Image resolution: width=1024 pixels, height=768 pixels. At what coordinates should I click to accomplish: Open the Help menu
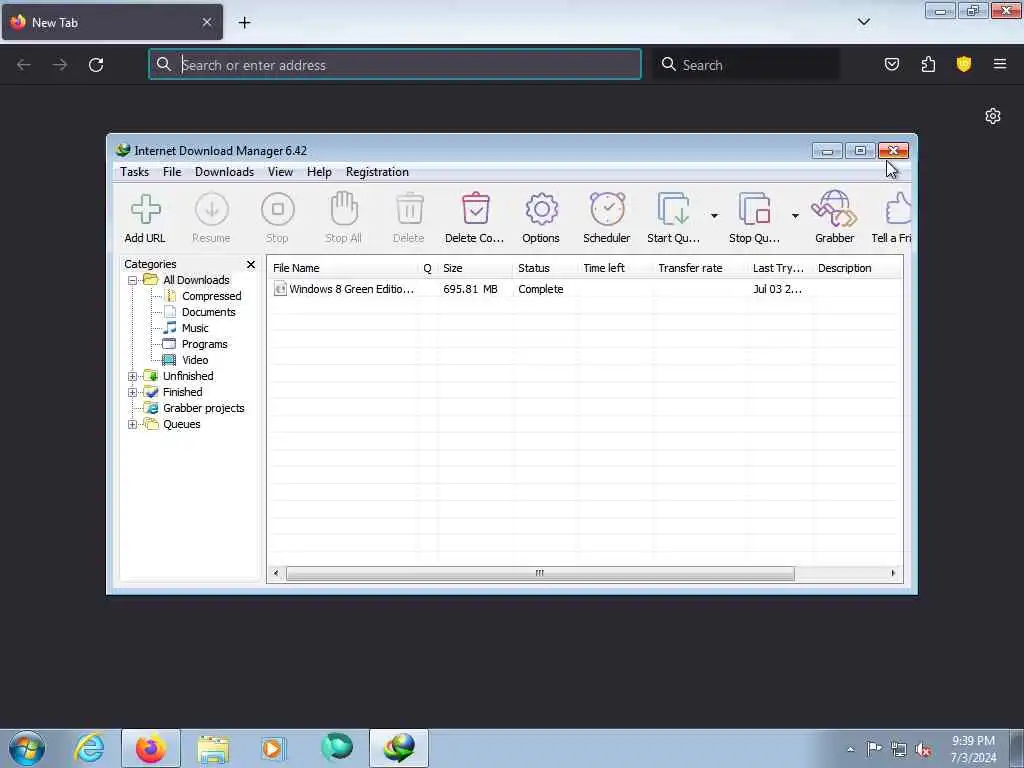319,172
